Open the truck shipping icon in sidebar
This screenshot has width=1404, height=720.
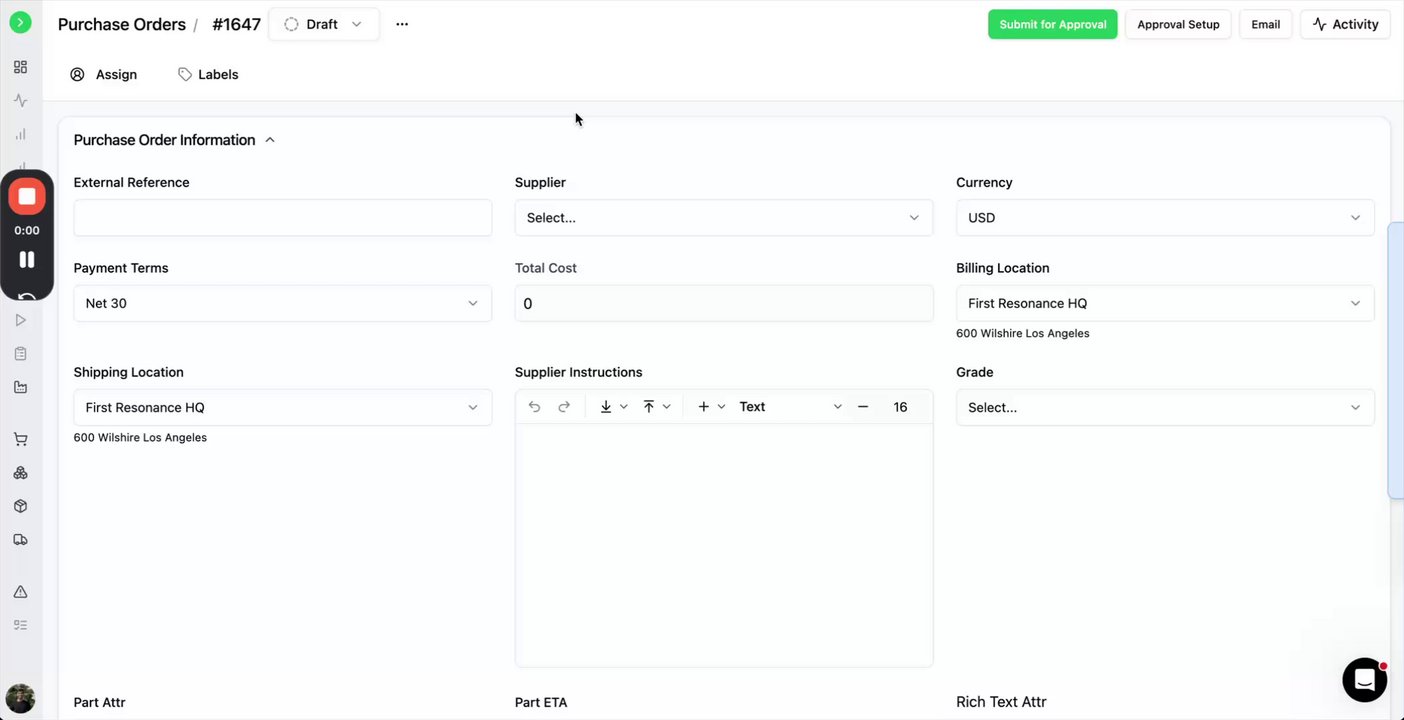(20, 540)
